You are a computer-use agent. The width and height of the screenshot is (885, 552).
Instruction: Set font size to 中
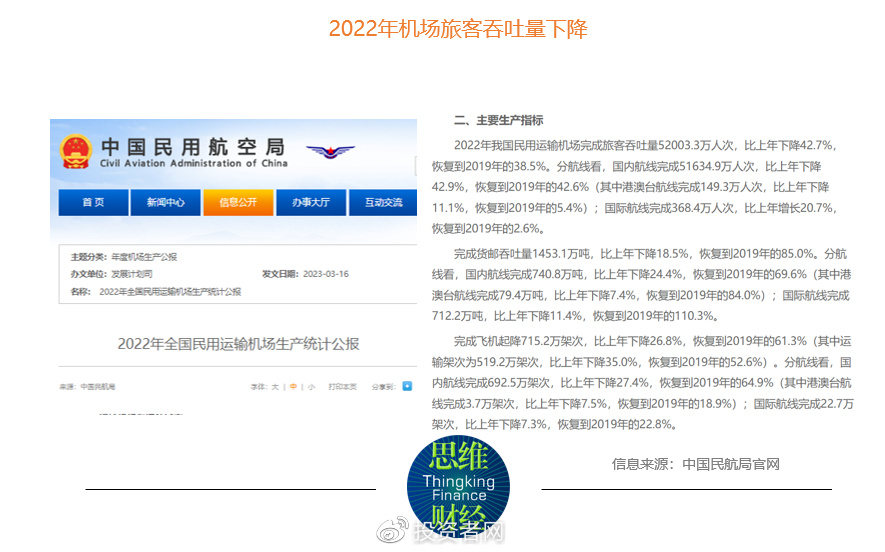(x=293, y=387)
